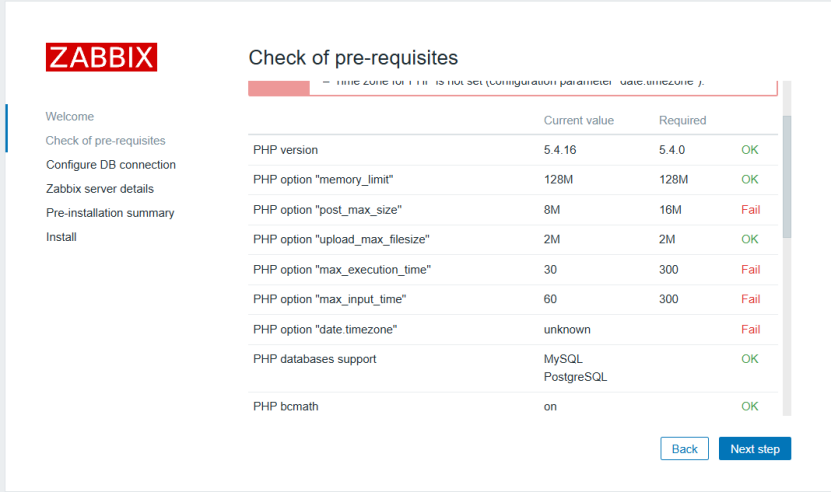
Task: Select Welcome step in sidebar
Action: coord(70,117)
